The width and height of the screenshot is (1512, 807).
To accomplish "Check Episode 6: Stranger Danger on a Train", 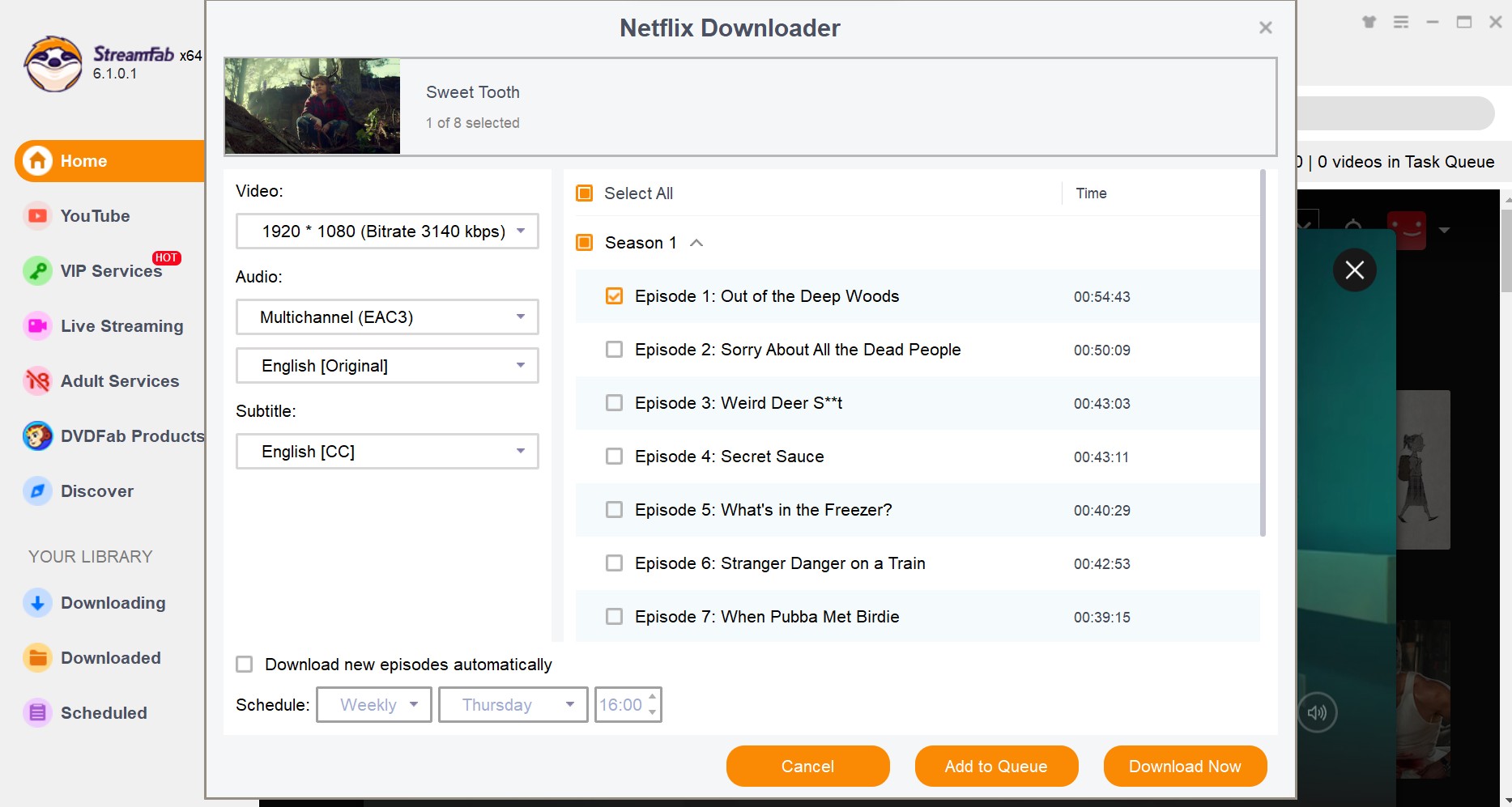I will click(x=614, y=563).
